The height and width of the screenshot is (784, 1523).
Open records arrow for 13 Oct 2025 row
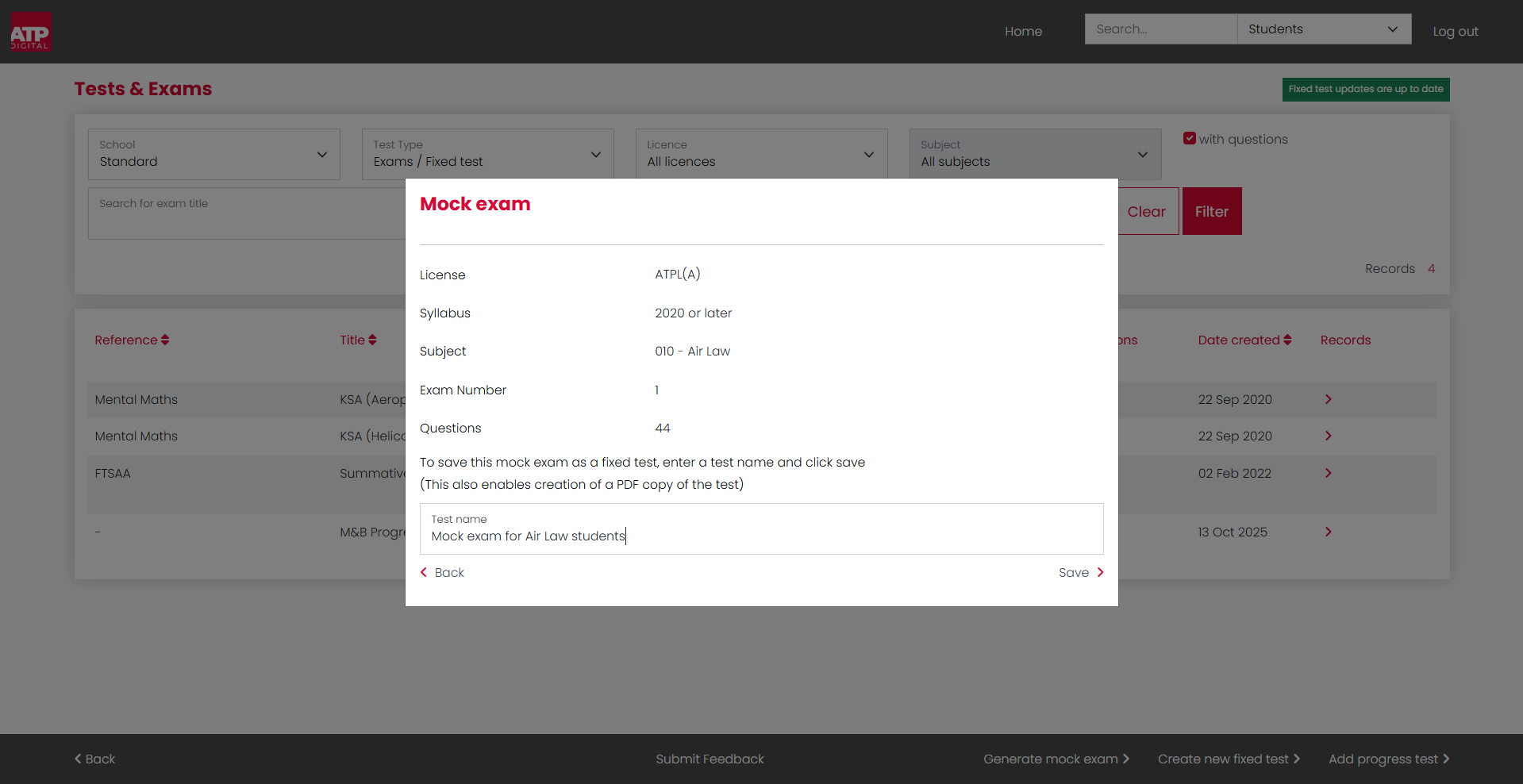[x=1328, y=532]
